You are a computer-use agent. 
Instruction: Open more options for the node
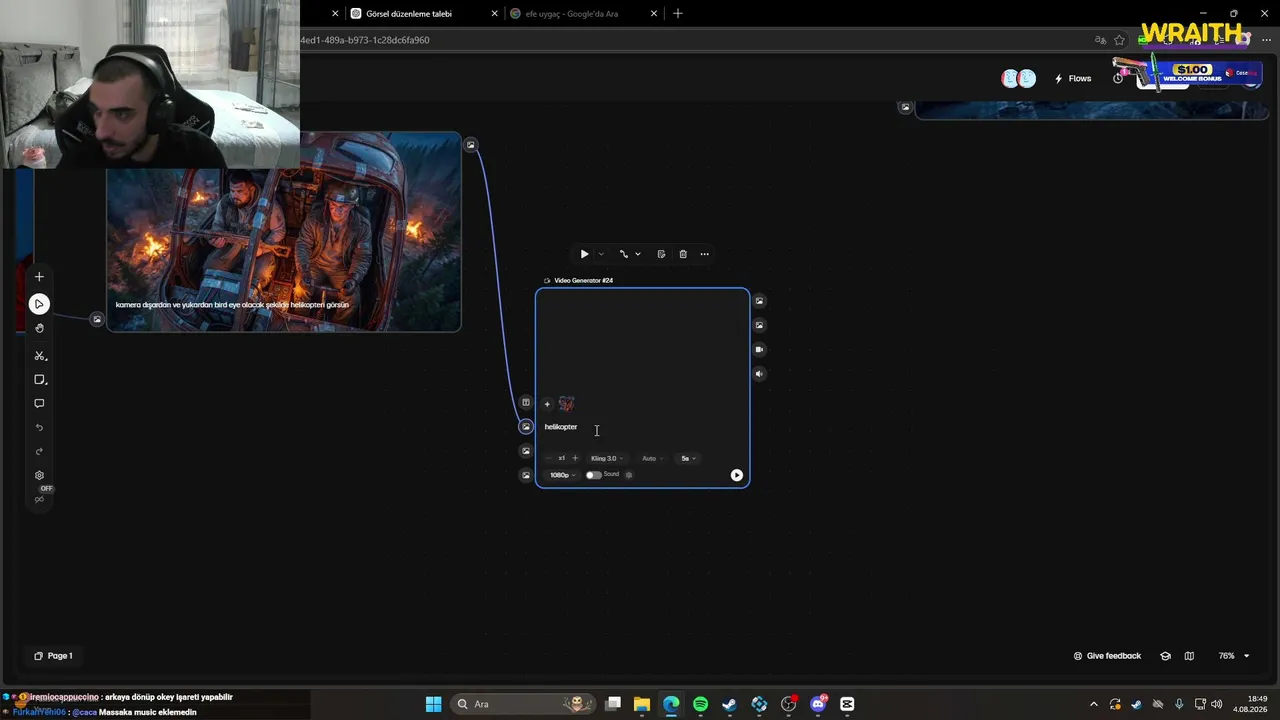pos(704,254)
